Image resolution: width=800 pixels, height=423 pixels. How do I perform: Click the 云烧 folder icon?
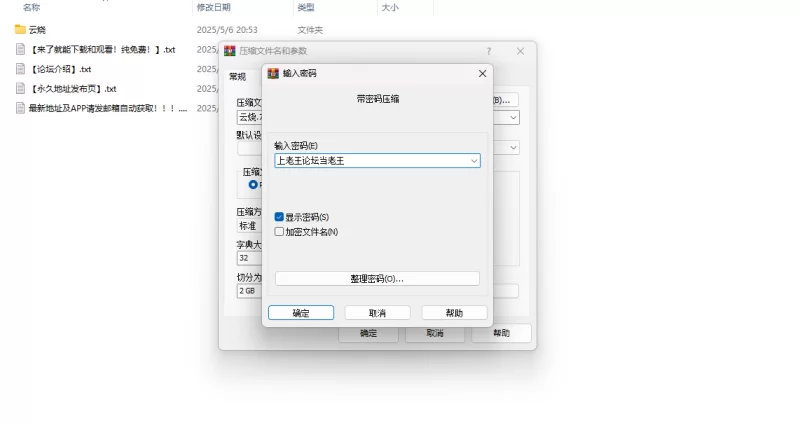point(20,30)
